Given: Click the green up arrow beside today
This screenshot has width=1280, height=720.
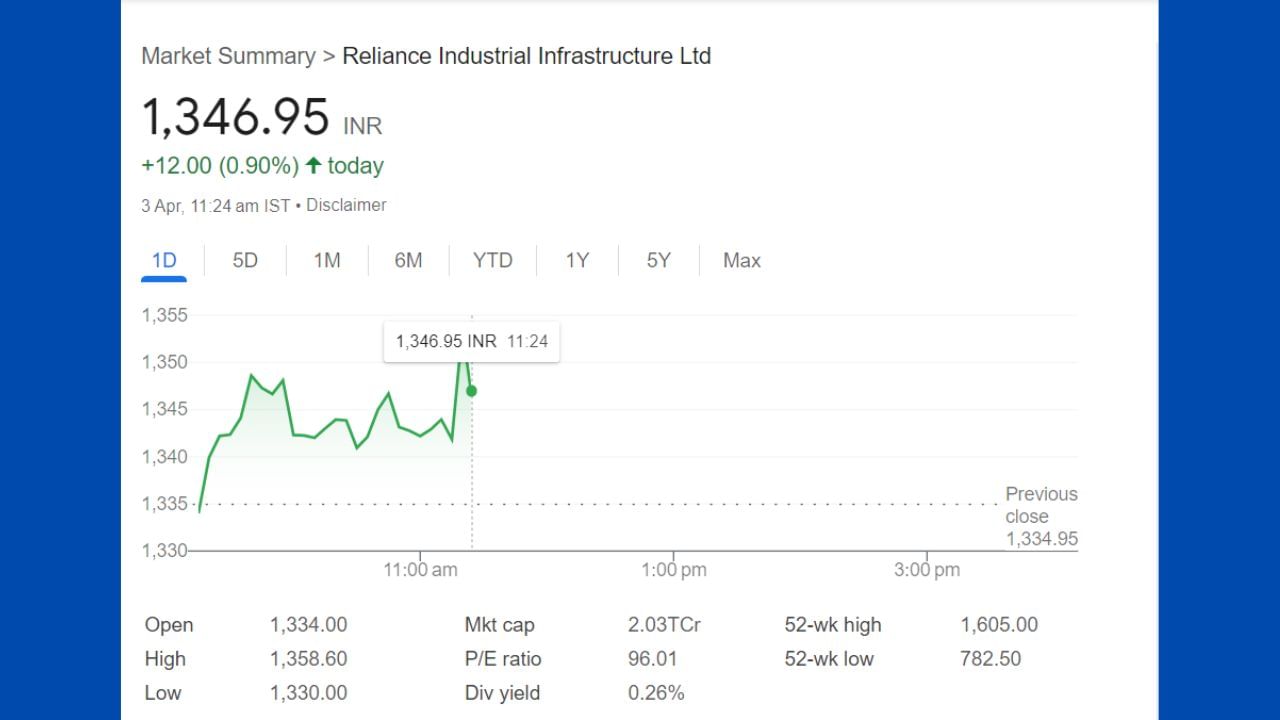Looking at the screenshot, I should click(x=314, y=165).
